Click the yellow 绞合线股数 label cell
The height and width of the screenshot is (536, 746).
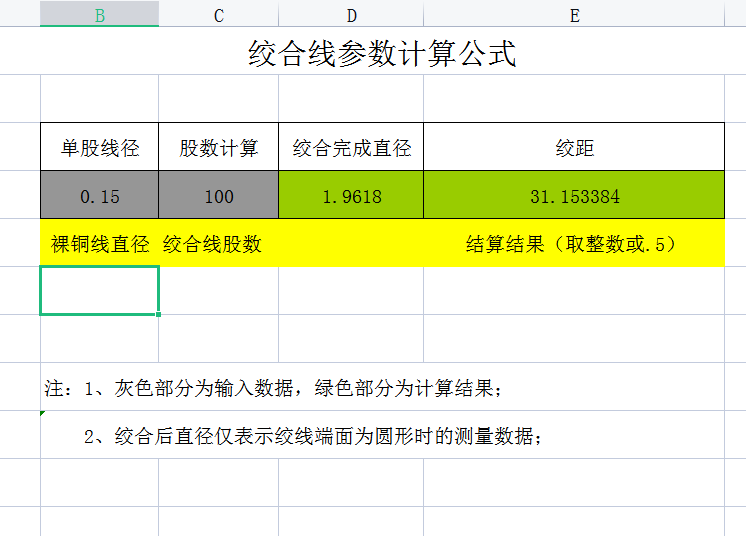[x=213, y=243]
